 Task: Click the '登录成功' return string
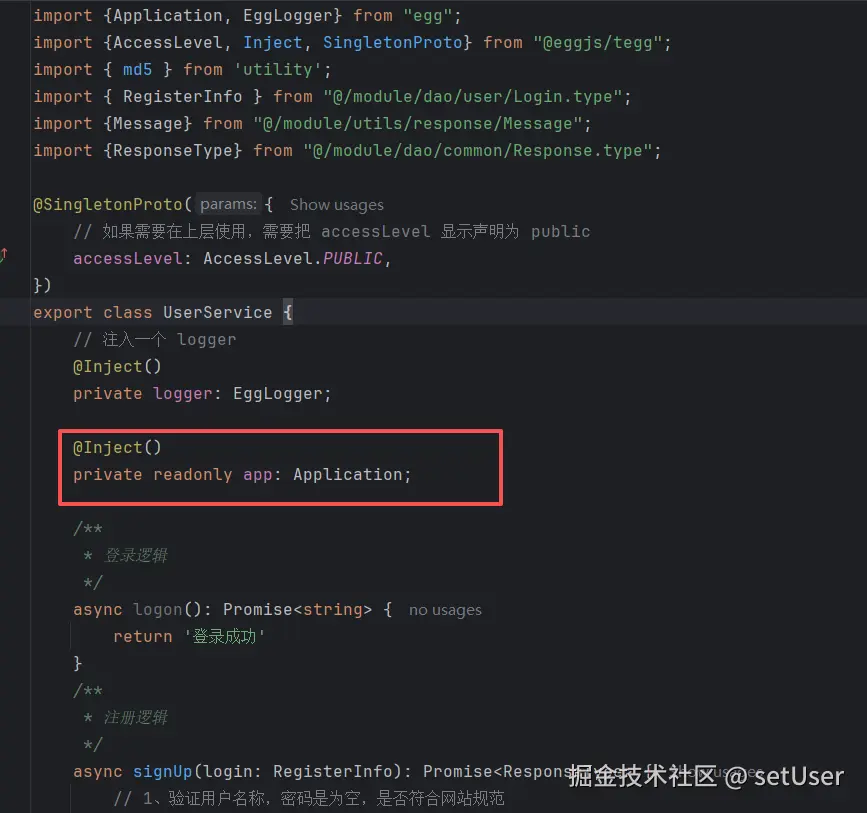pos(225,636)
